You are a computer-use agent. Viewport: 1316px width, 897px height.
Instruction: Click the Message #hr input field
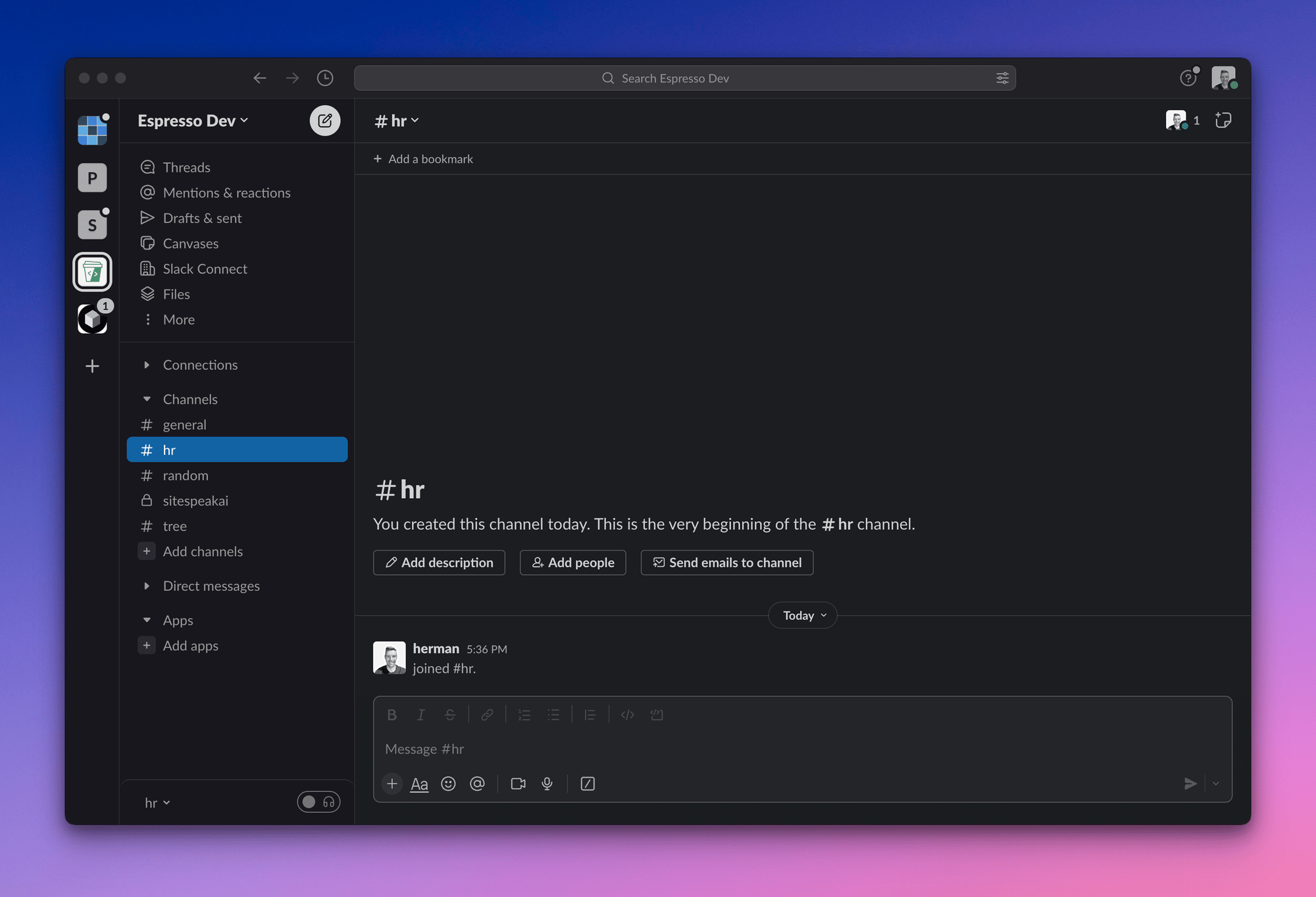pos(802,749)
